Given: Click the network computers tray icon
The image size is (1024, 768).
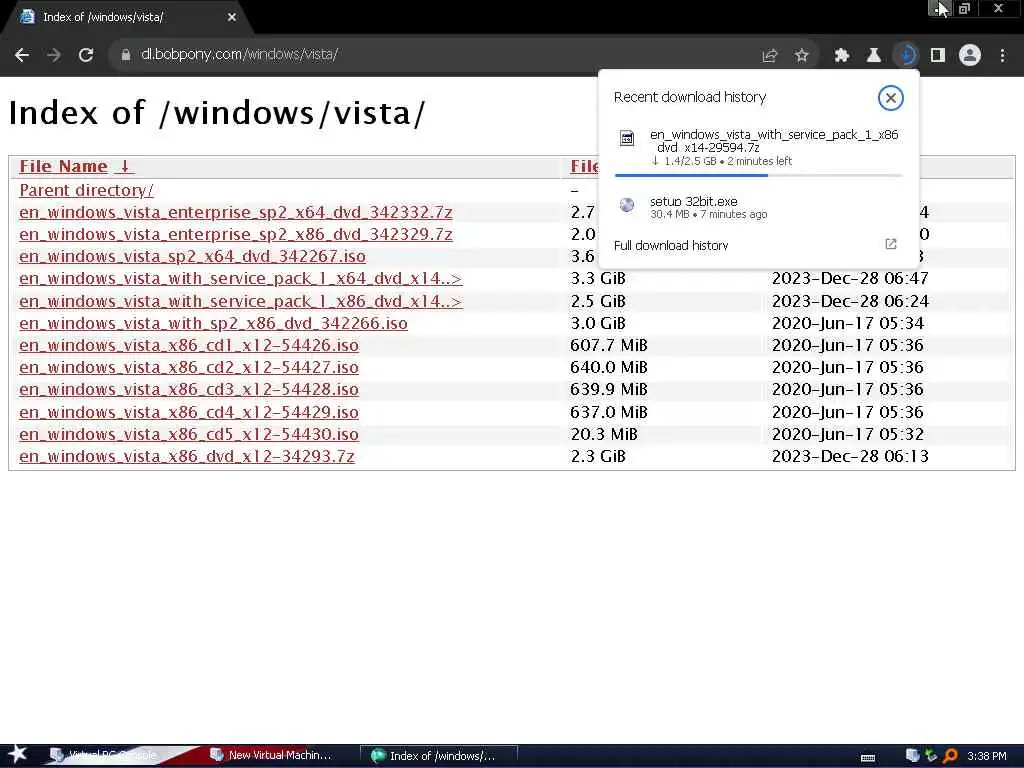Looking at the screenshot, I should coord(913,756).
